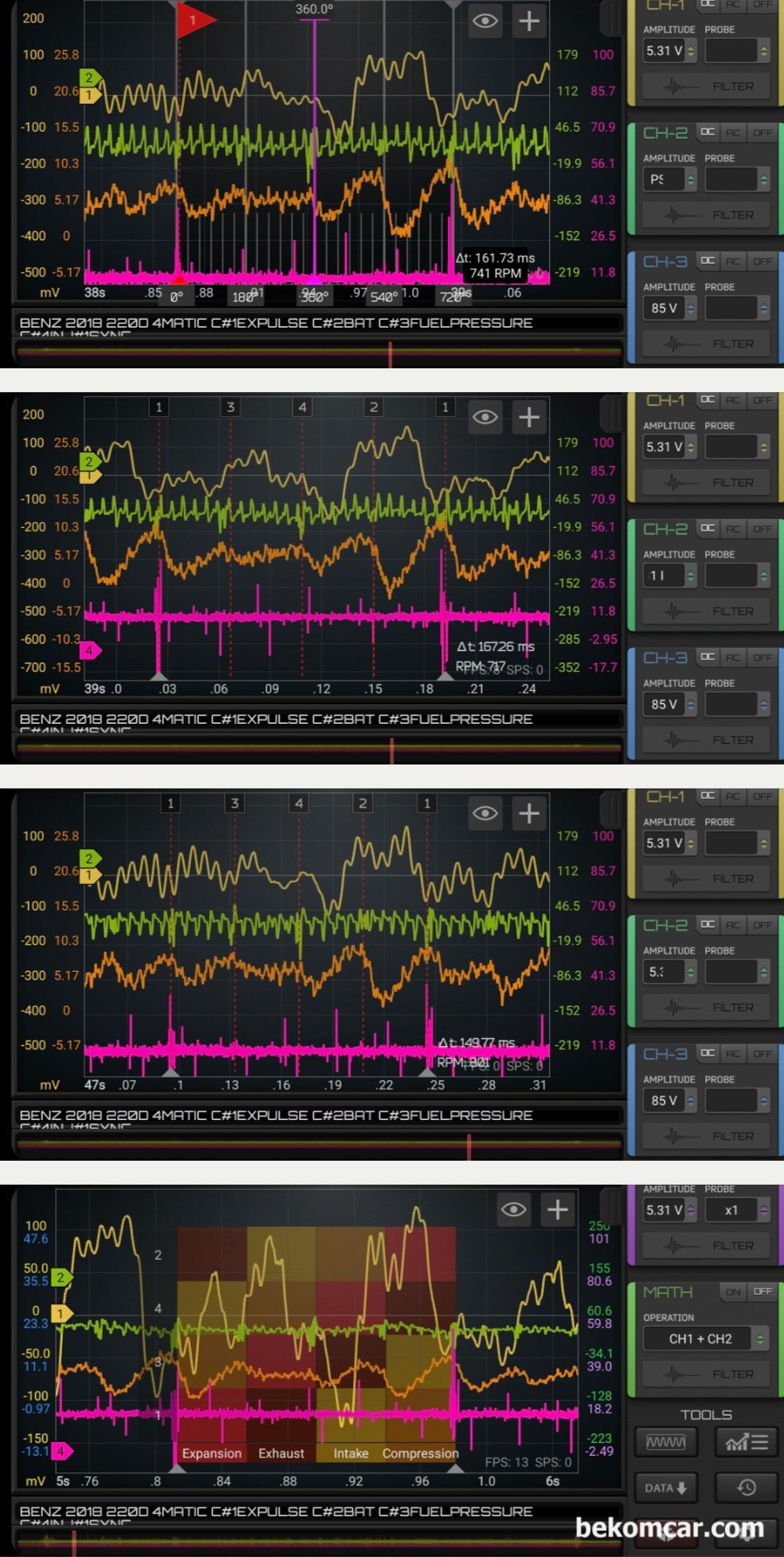This screenshot has width=784, height=1557.
Task: Open the probe x1 selector in fourth capture
Action: (737, 1210)
